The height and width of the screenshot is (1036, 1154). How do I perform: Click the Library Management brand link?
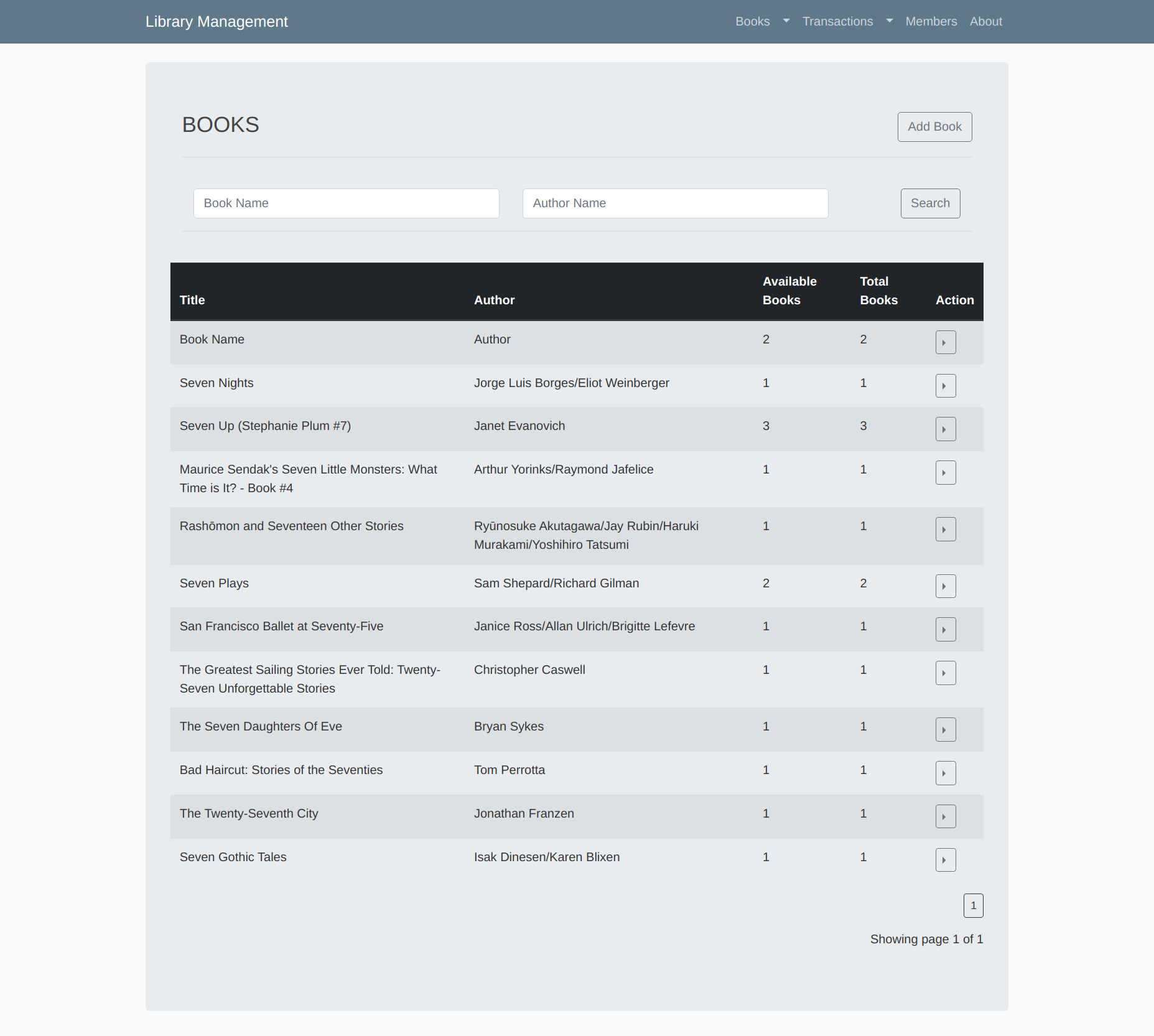pyautogui.click(x=216, y=22)
